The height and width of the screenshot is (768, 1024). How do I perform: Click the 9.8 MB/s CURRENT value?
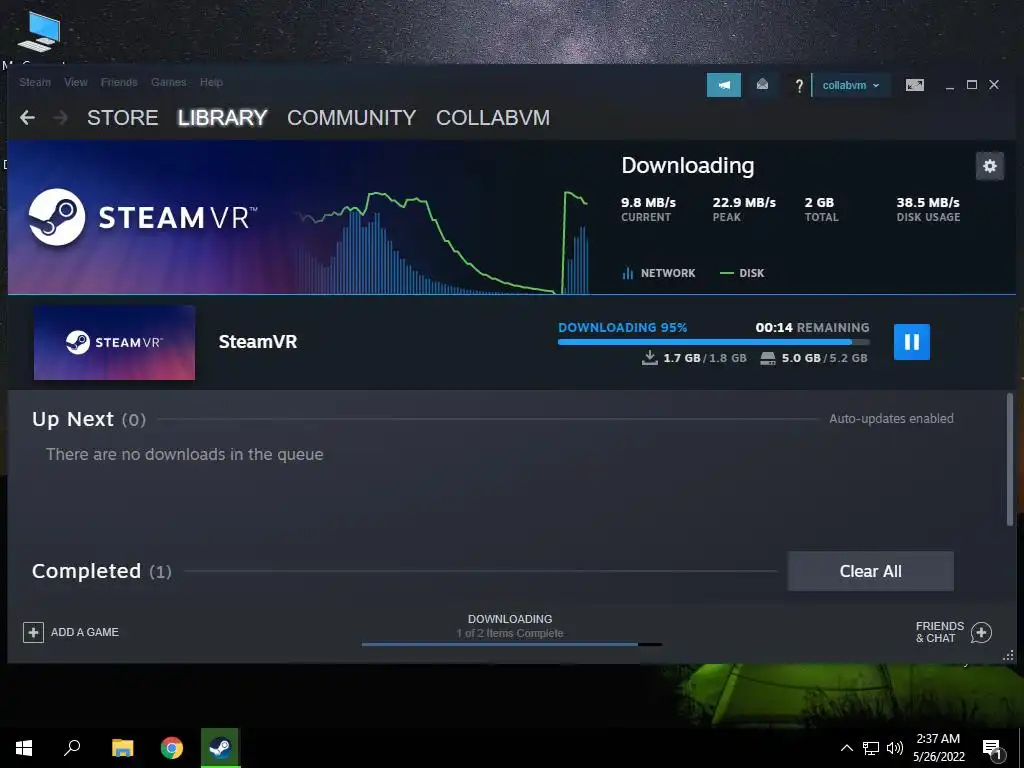[648, 202]
